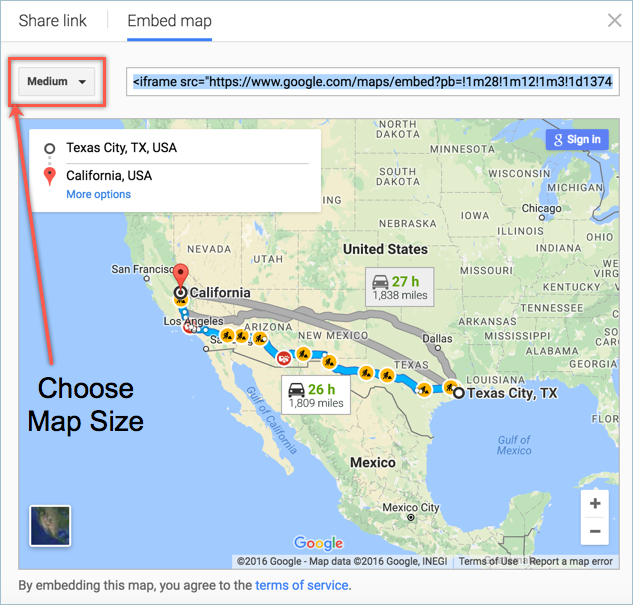
Task: Switch to the Share link tab
Action: pyautogui.click(x=53, y=20)
